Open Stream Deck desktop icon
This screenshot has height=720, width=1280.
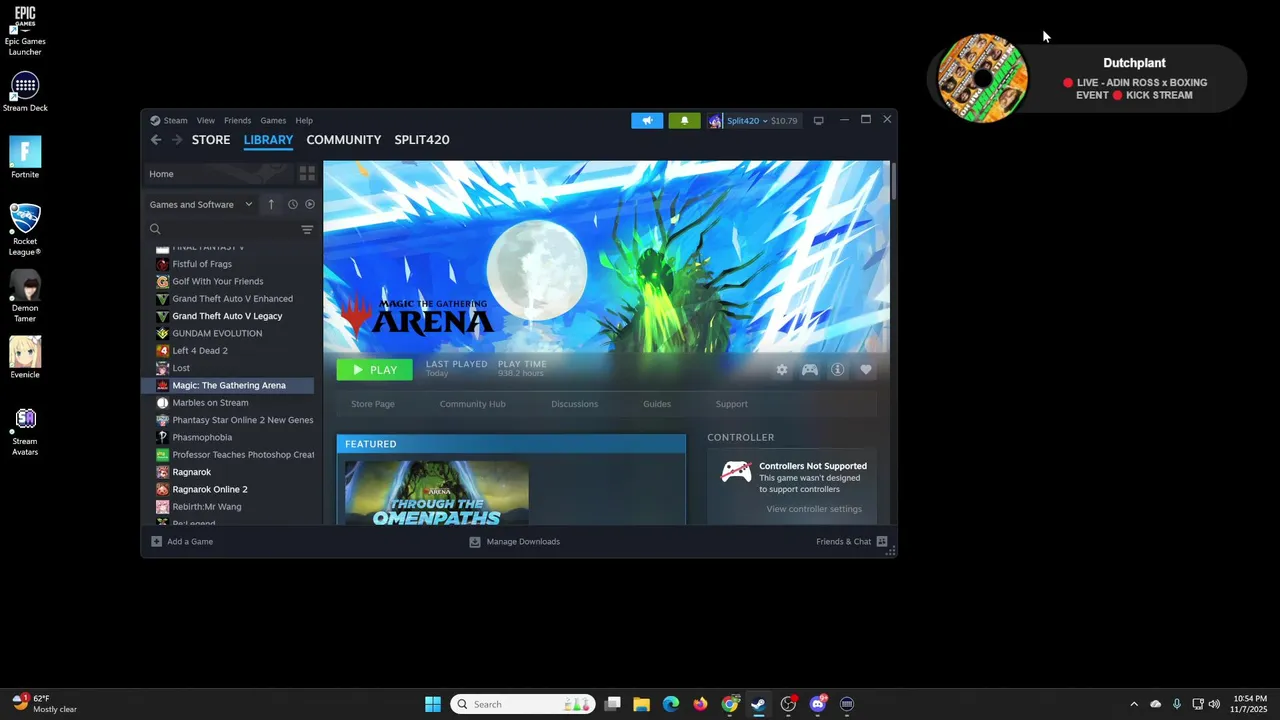pos(25,91)
